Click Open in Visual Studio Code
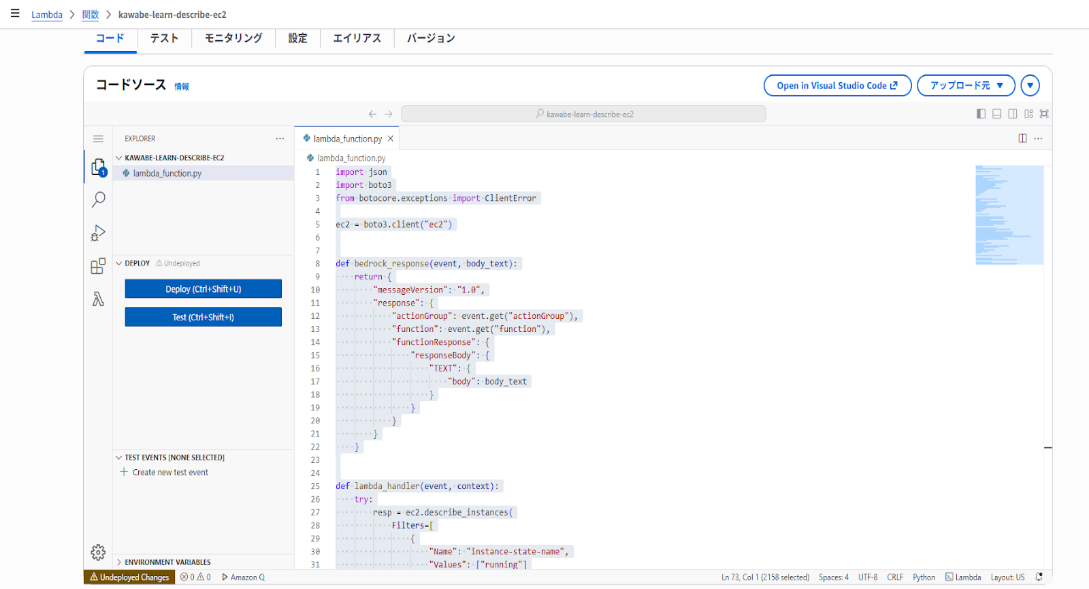 point(838,85)
